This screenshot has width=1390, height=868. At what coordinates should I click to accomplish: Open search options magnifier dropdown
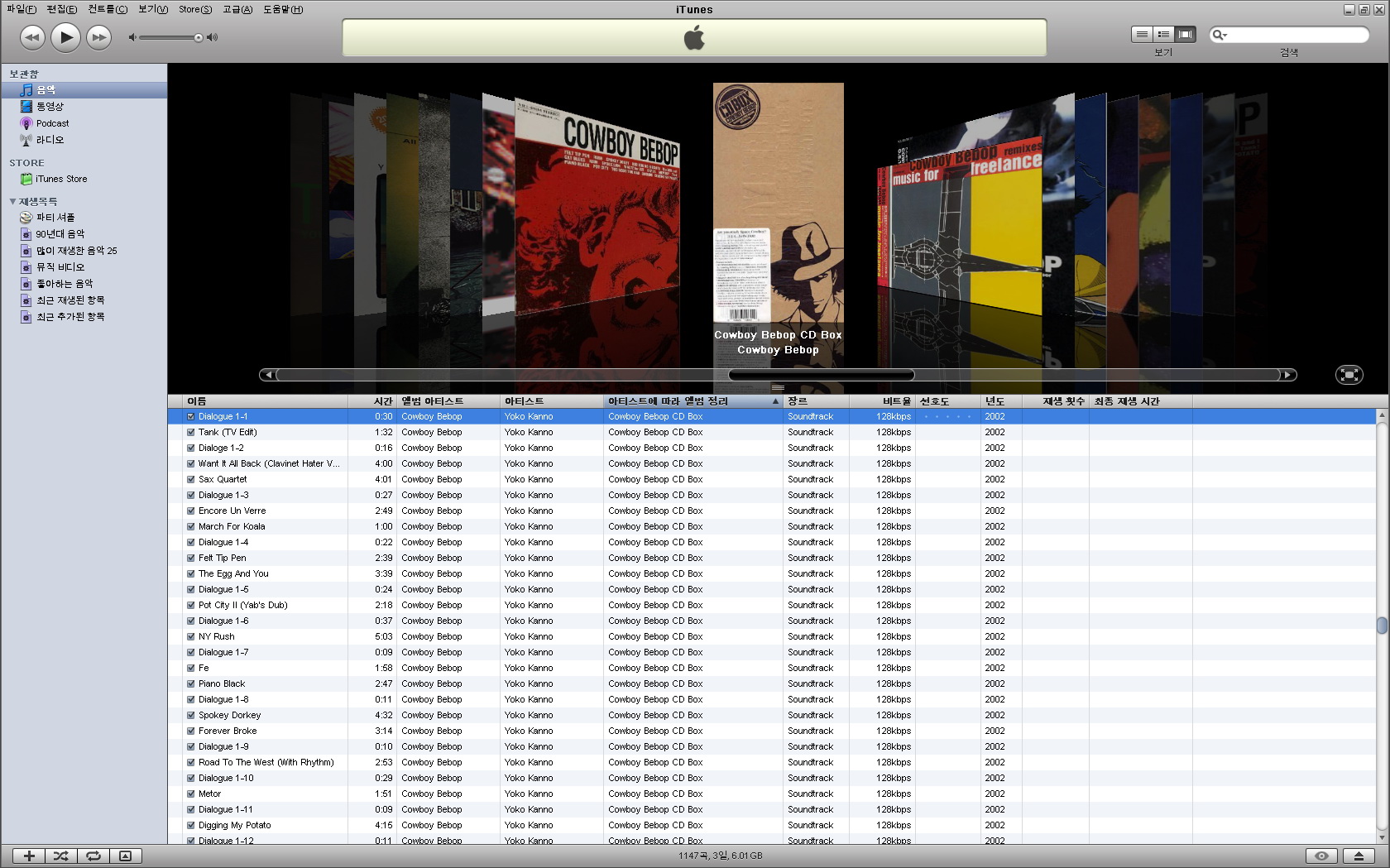coord(1219,35)
